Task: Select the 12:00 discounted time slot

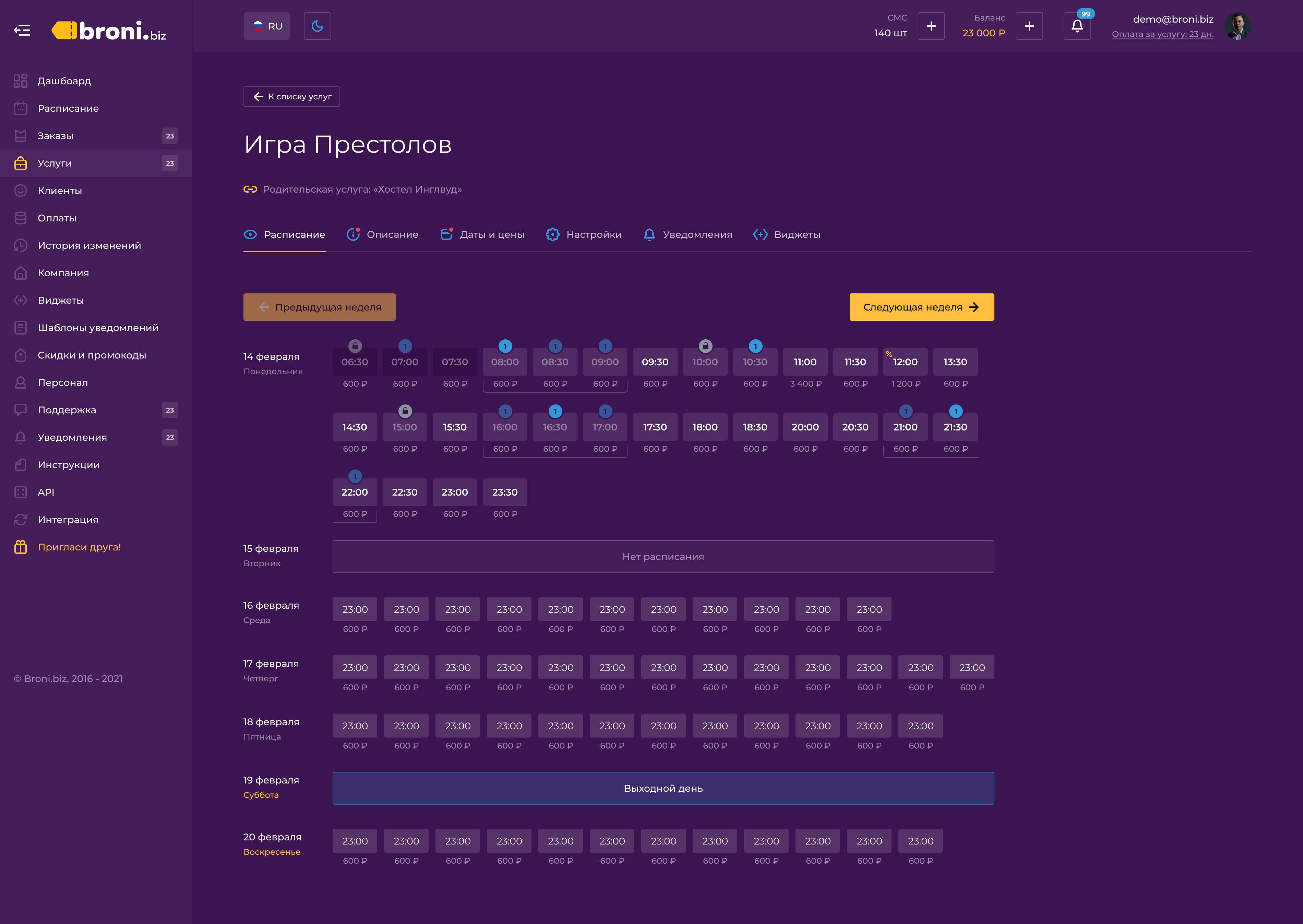Action: [x=905, y=362]
